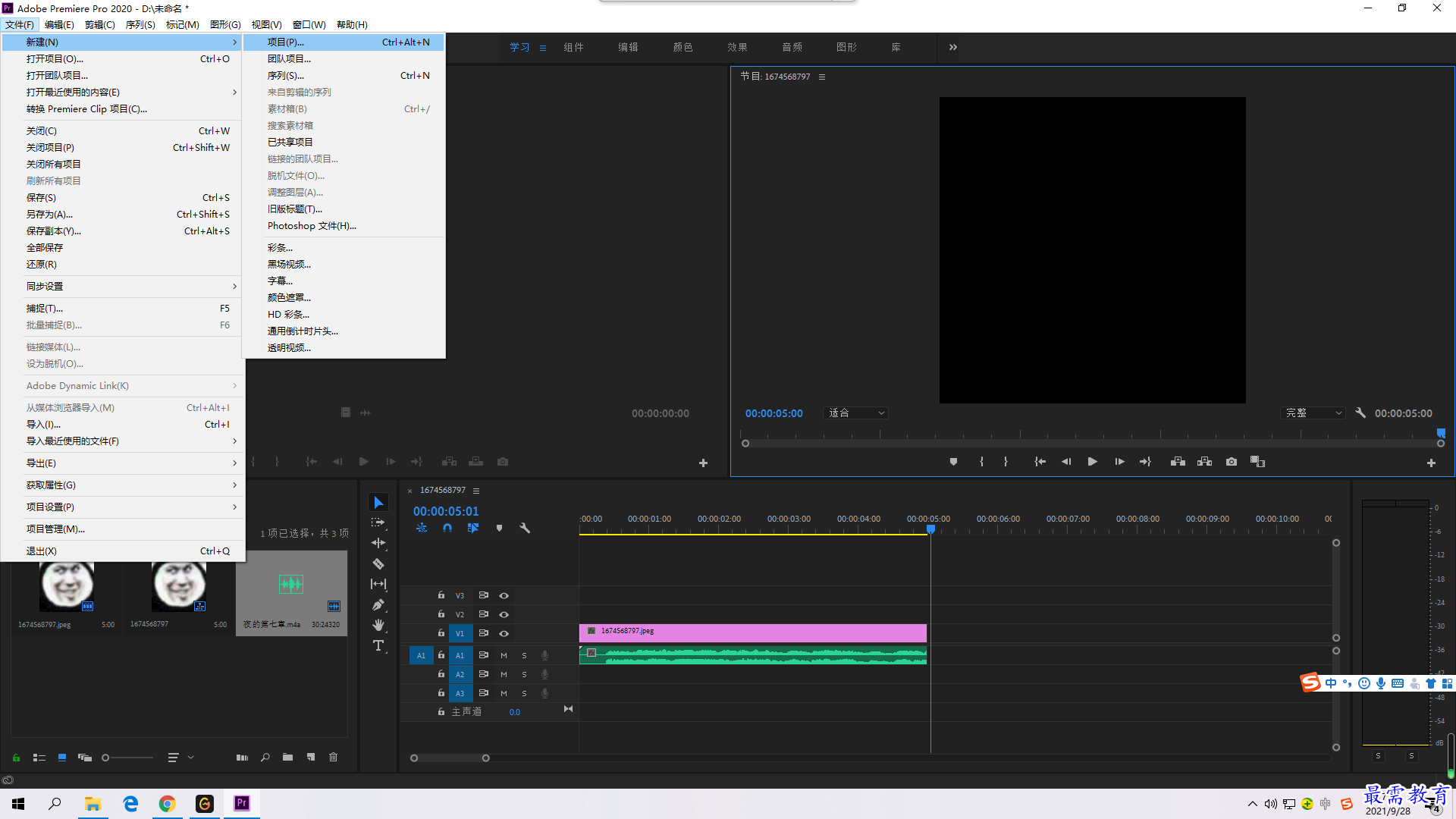Select the Track Select Forward tool
This screenshot has height=819, width=1456.
point(378,522)
